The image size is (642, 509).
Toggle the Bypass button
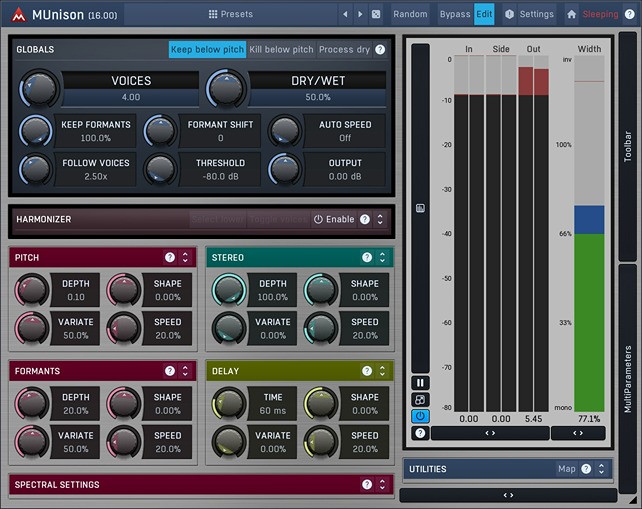pos(455,14)
